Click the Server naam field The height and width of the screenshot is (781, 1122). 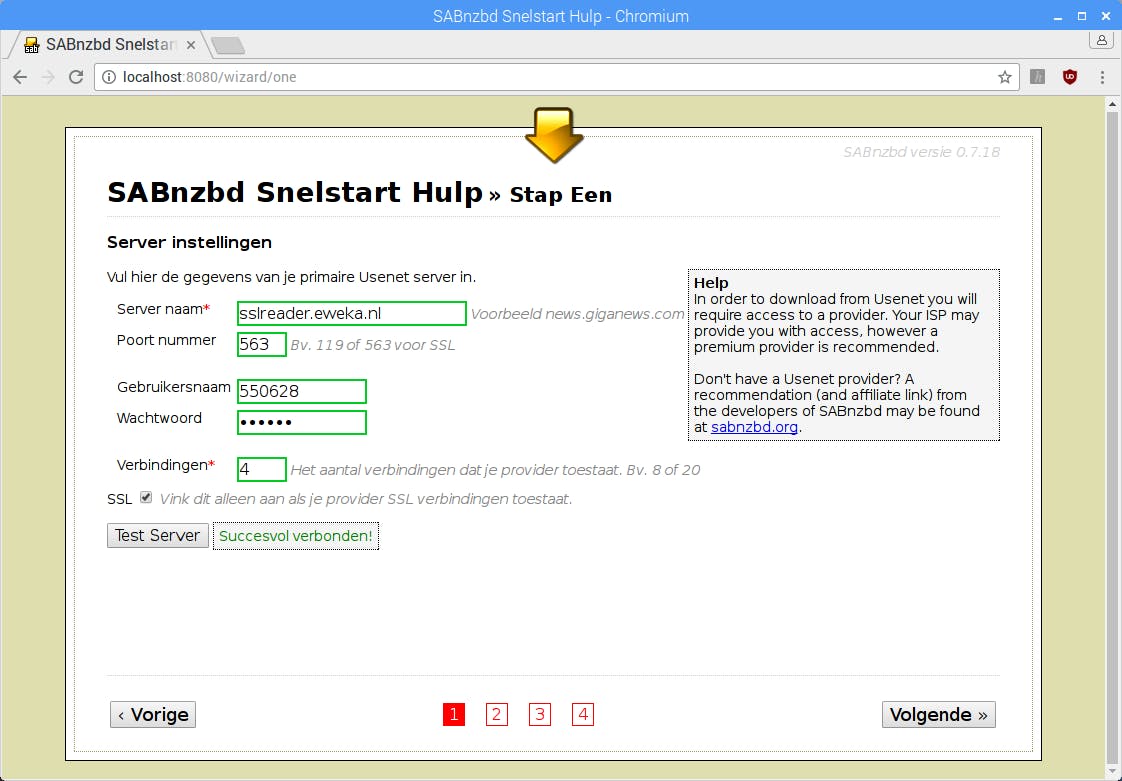[351, 314]
